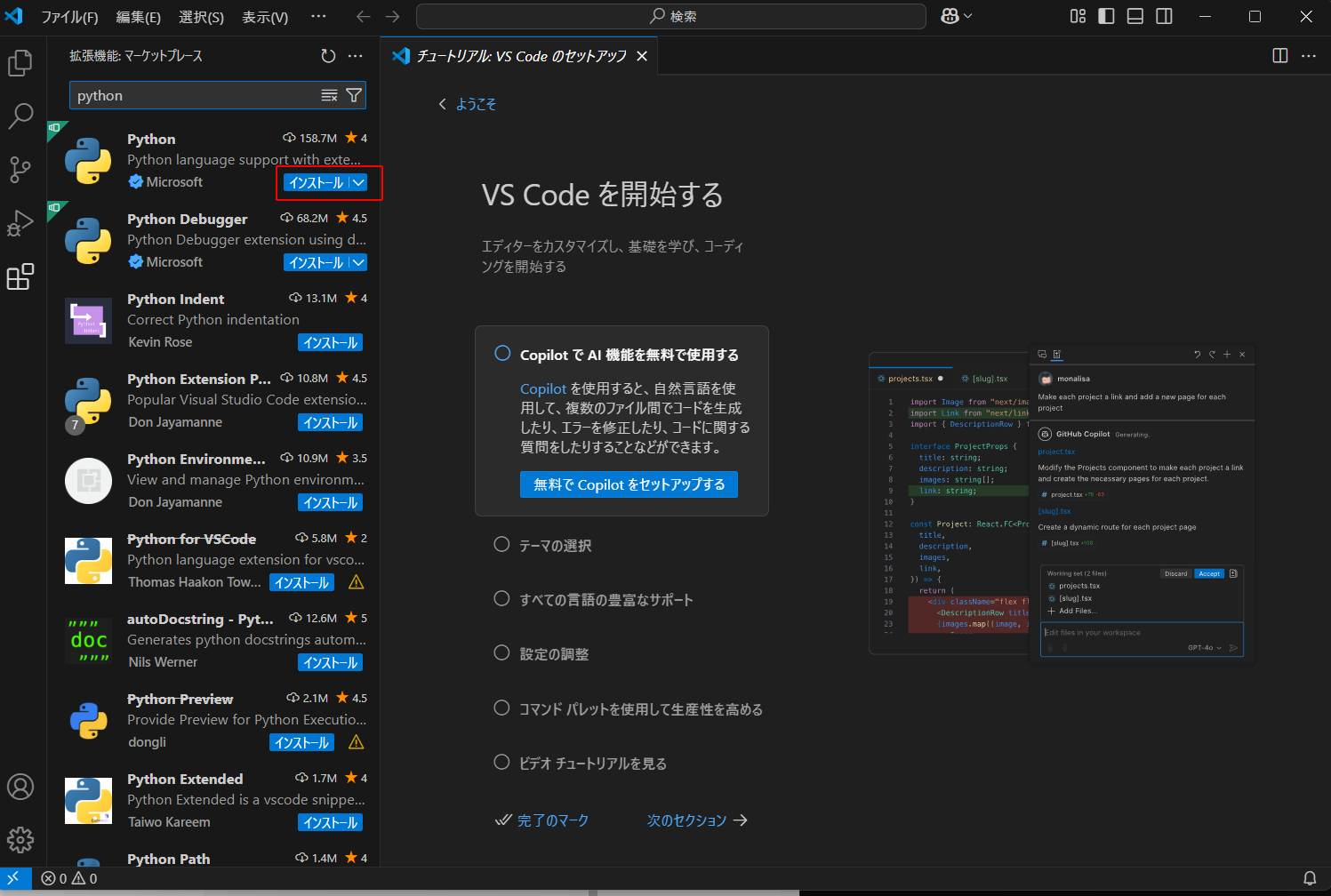Open the Extensions view icon

click(20, 277)
